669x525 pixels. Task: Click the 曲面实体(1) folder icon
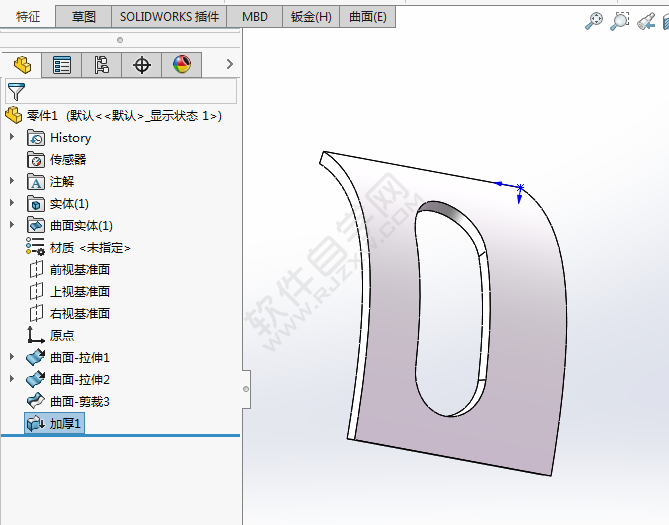point(36,226)
